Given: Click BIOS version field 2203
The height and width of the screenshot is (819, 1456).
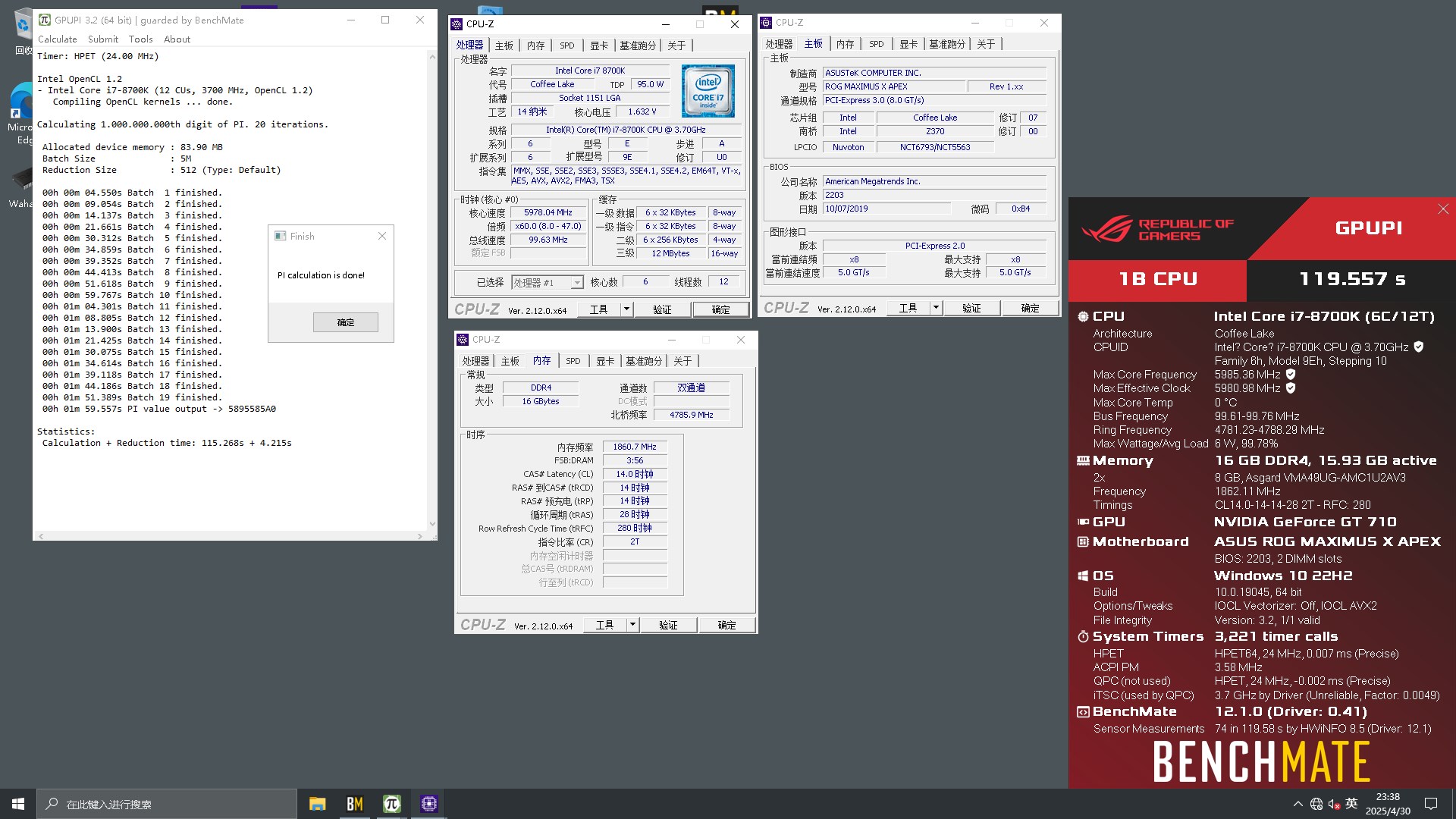Looking at the screenshot, I should click(x=934, y=195).
